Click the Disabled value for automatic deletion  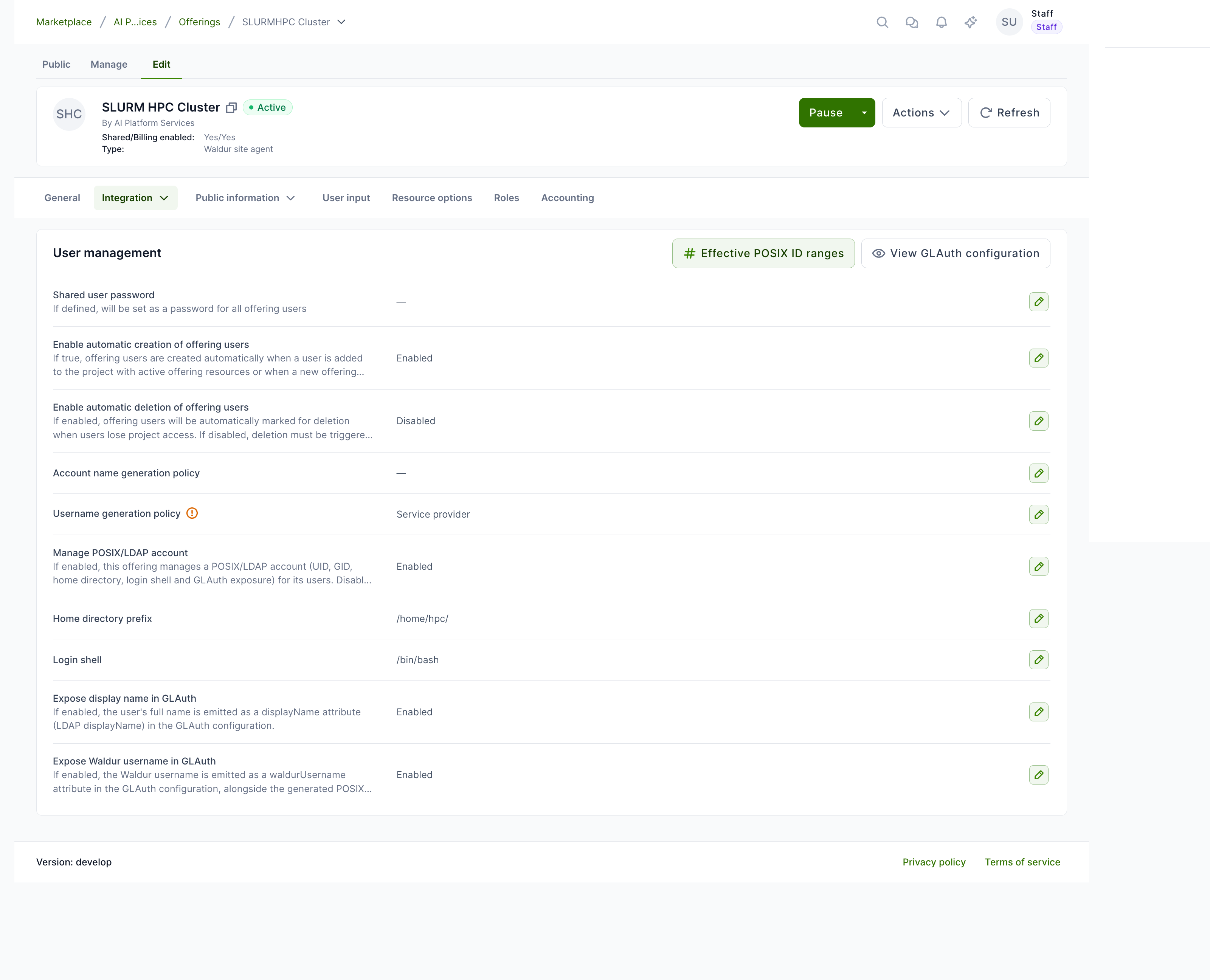416,421
